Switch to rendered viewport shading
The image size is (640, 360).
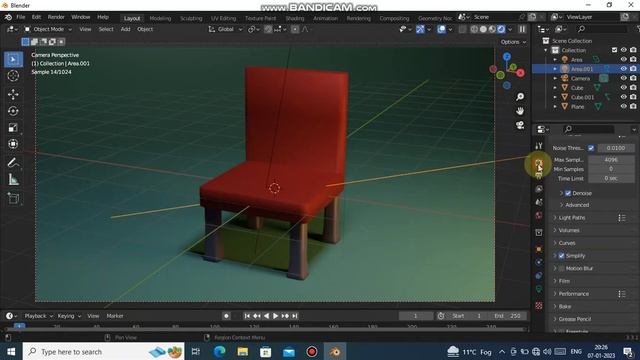pyautogui.click(x=501, y=29)
